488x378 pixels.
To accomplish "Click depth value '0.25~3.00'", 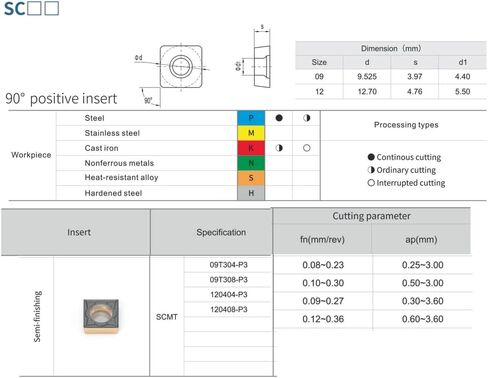I will click(x=422, y=265).
